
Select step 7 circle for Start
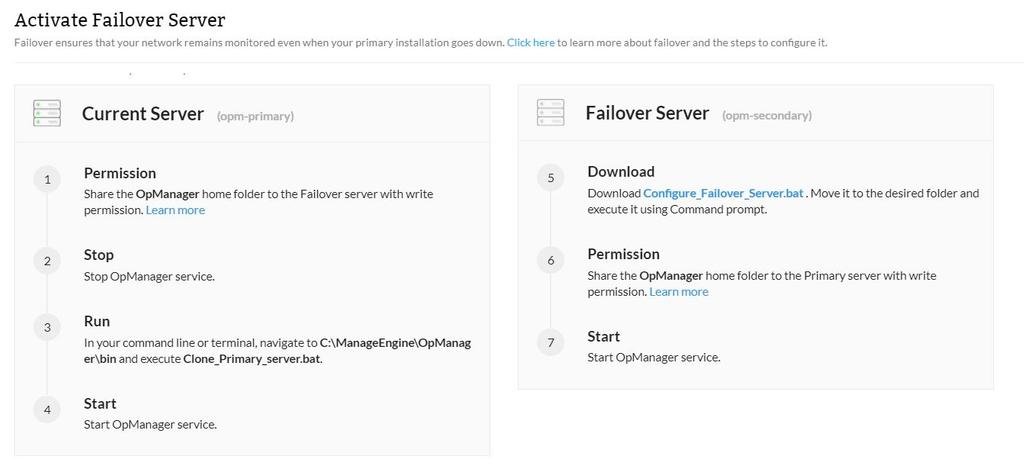[x=551, y=343]
